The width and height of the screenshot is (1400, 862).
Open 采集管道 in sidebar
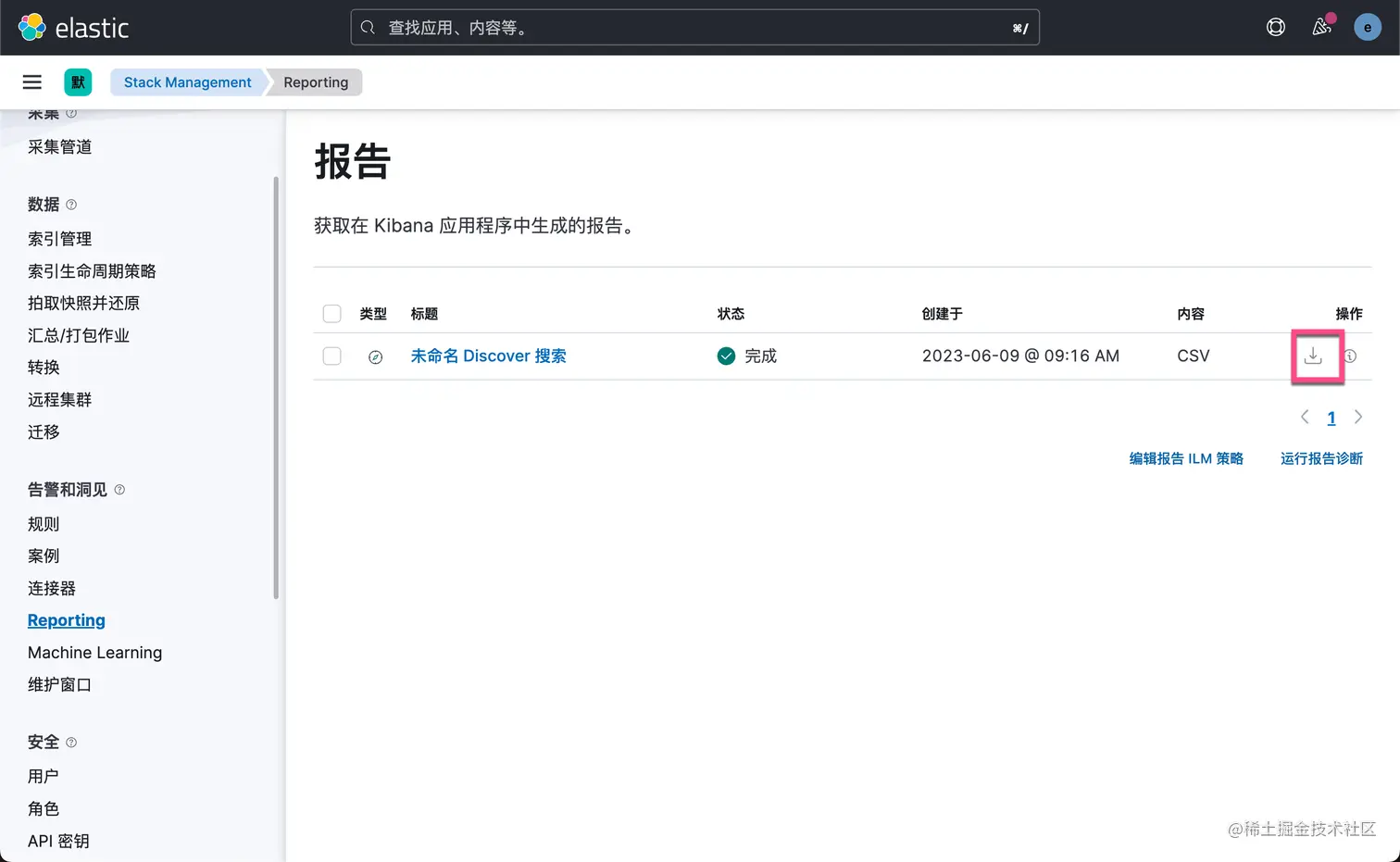coord(60,146)
